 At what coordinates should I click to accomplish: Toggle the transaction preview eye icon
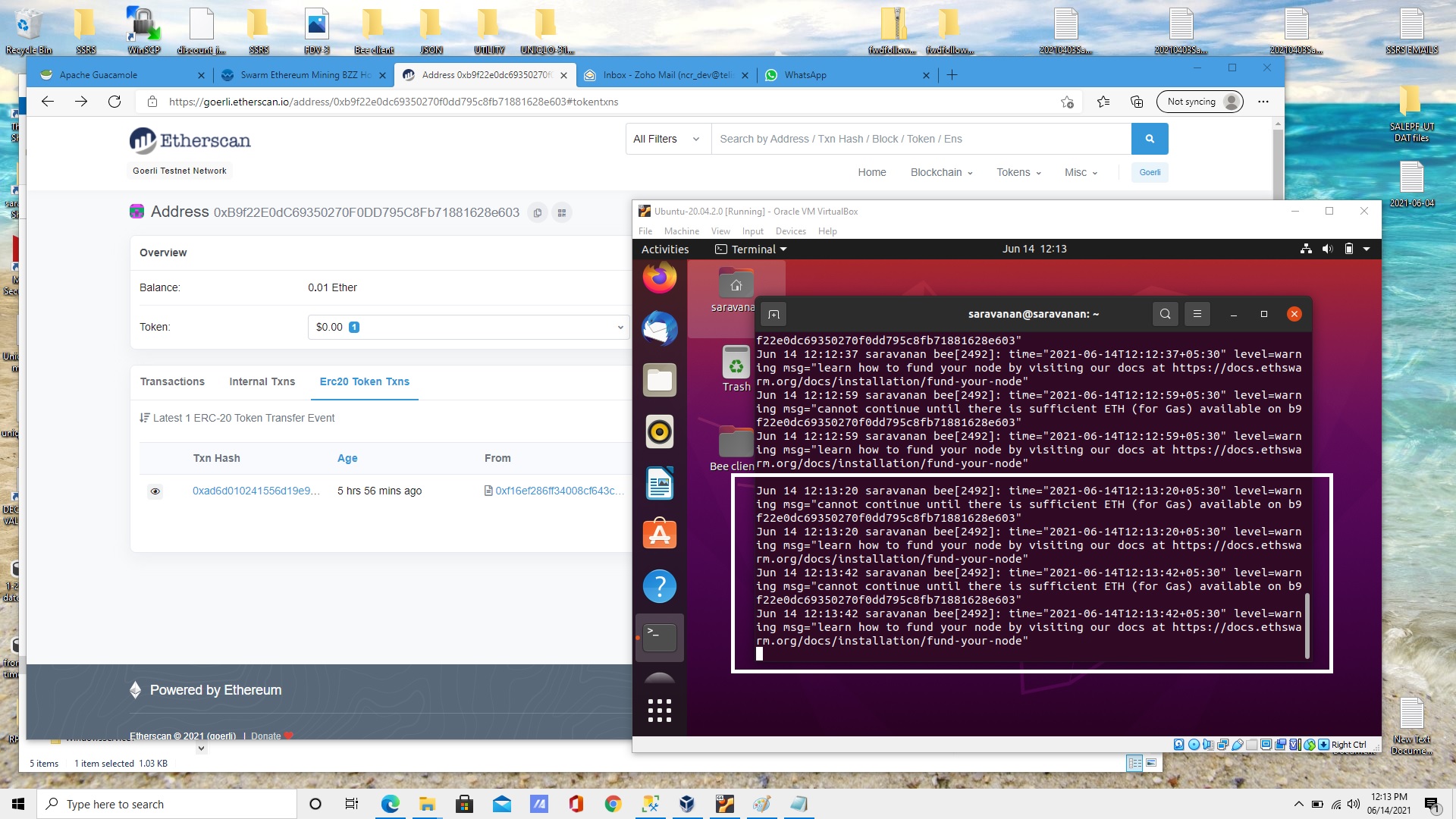155,491
